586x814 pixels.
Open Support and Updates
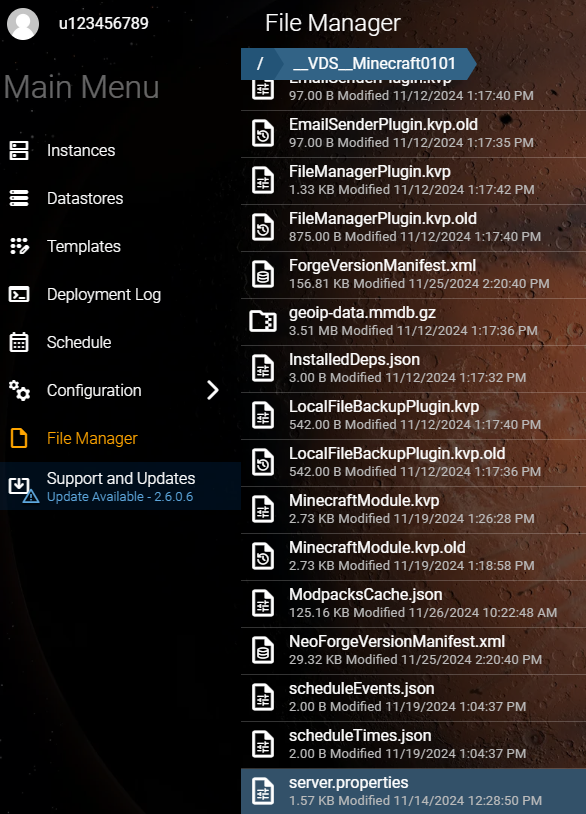pos(121,478)
